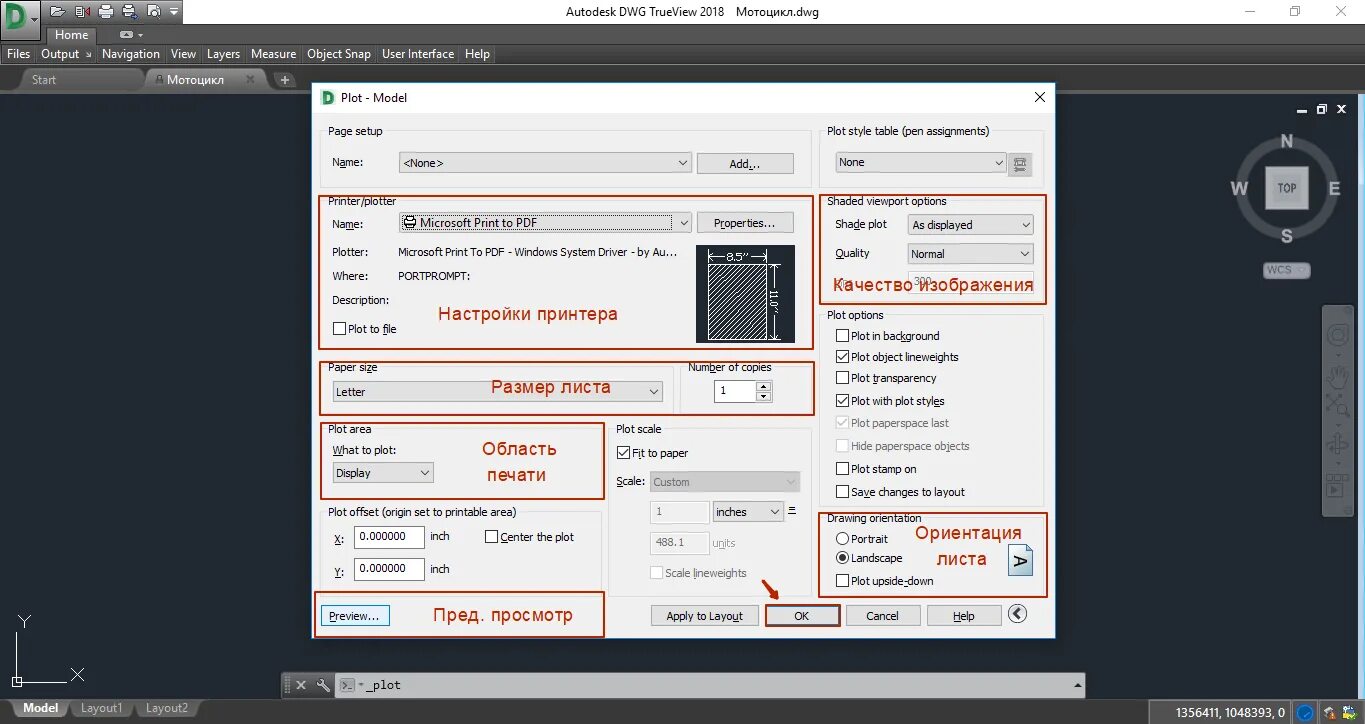
Task: Open the Layers ribbon panel
Action: point(223,54)
